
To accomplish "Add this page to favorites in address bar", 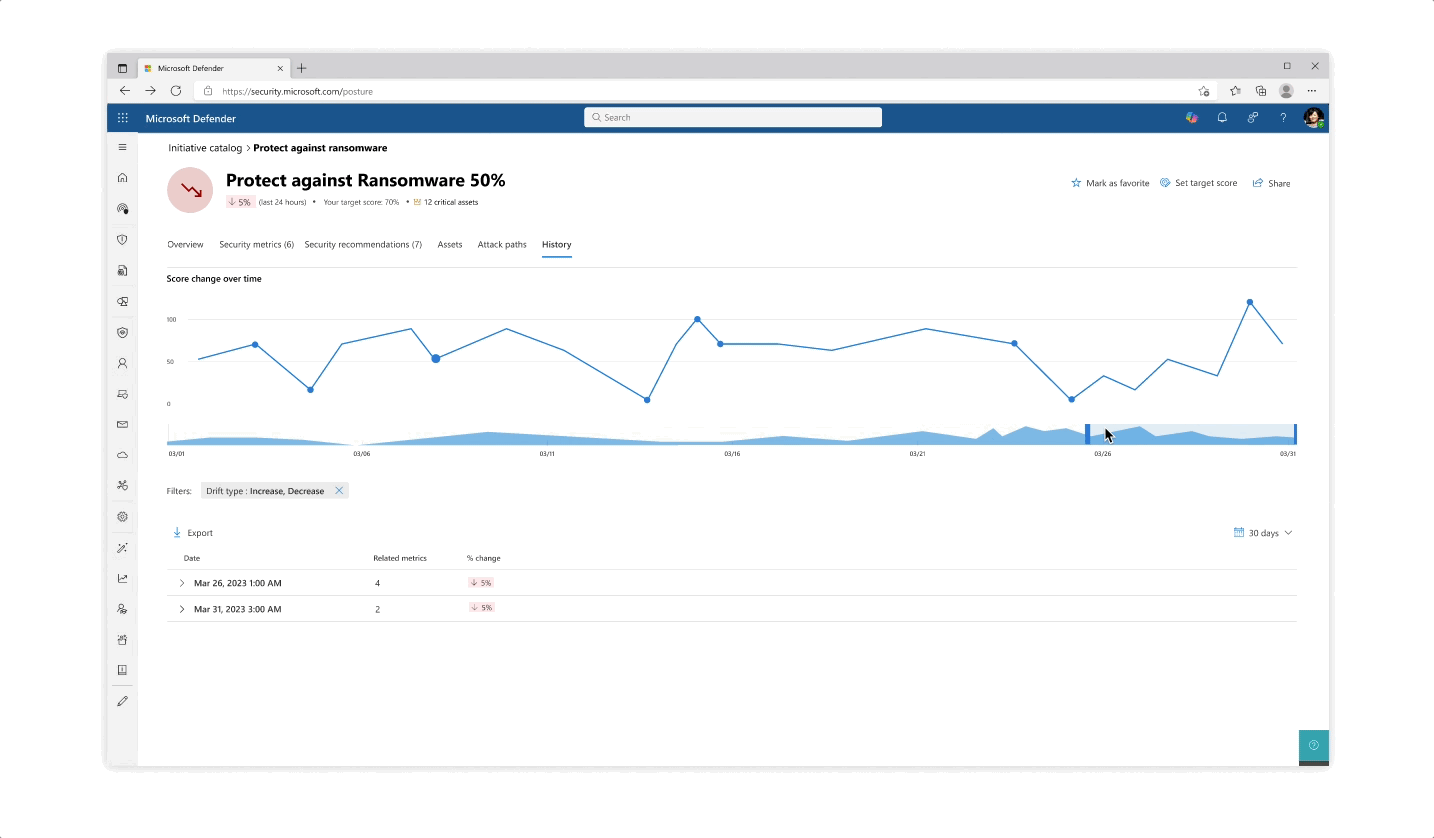I will [1204, 91].
